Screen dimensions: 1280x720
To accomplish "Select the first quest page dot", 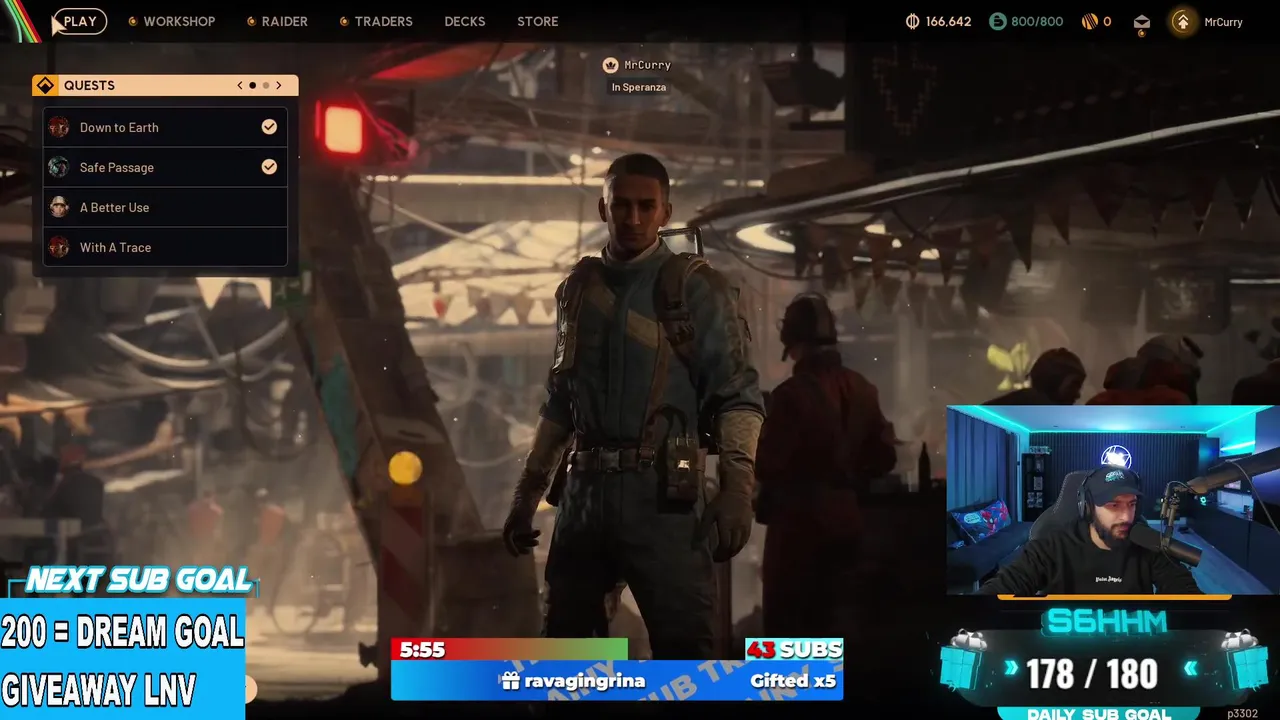I will (253, 85).
